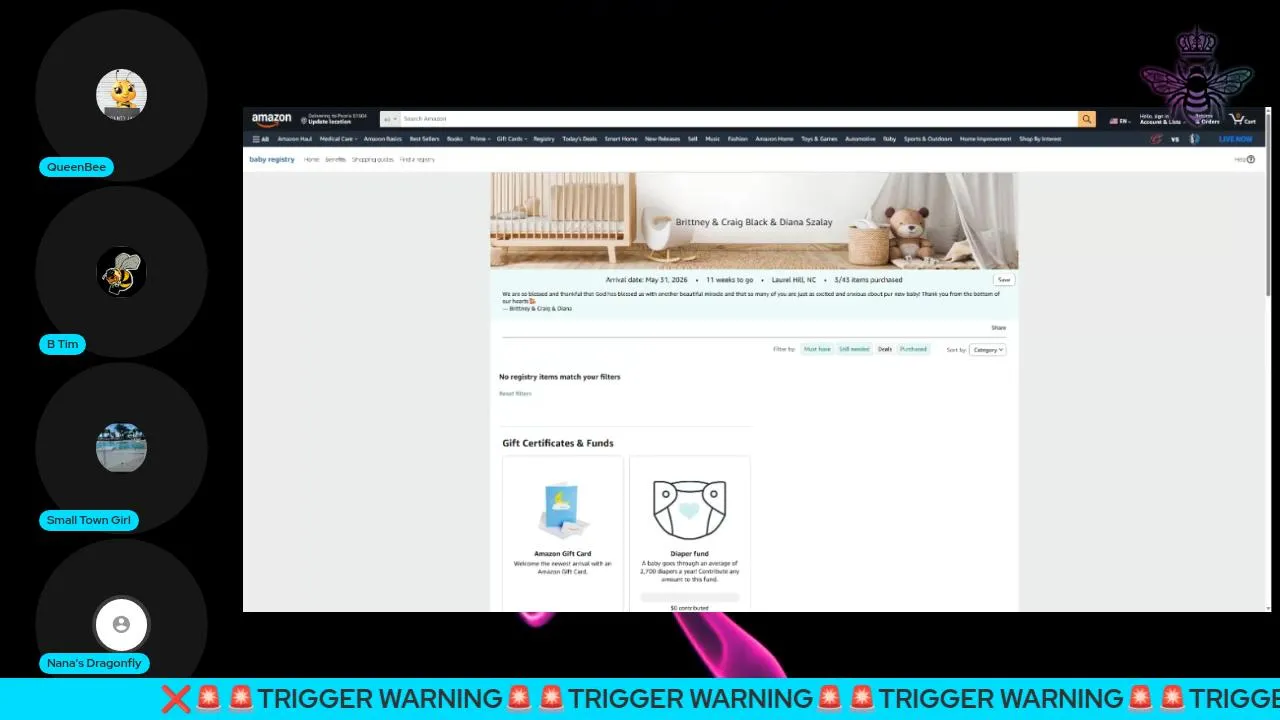This screenshot has width=1280, height=720.
Task: Click QueenBee's bee avatar
Action: 121,95
